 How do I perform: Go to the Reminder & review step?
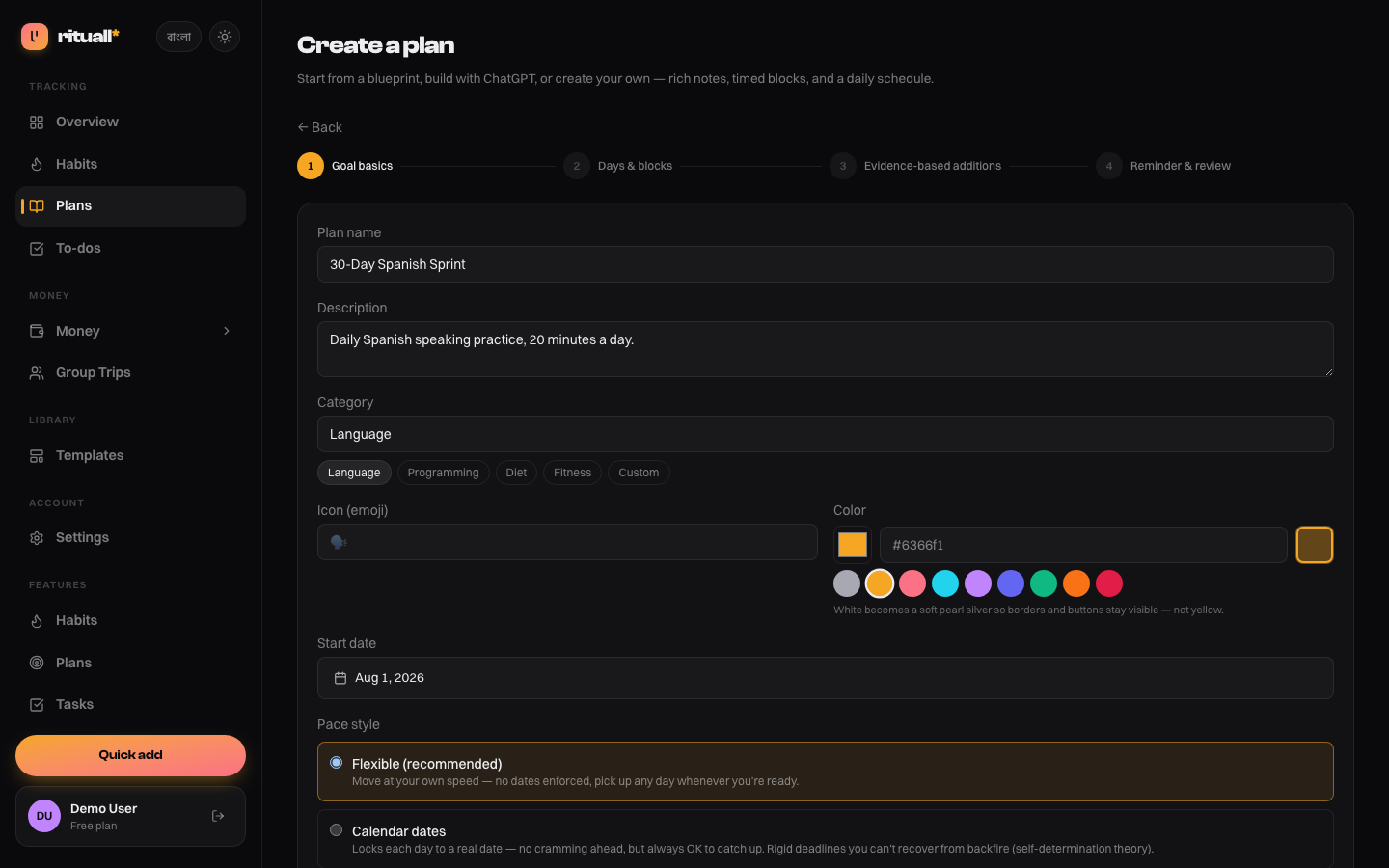point(1163,166)
